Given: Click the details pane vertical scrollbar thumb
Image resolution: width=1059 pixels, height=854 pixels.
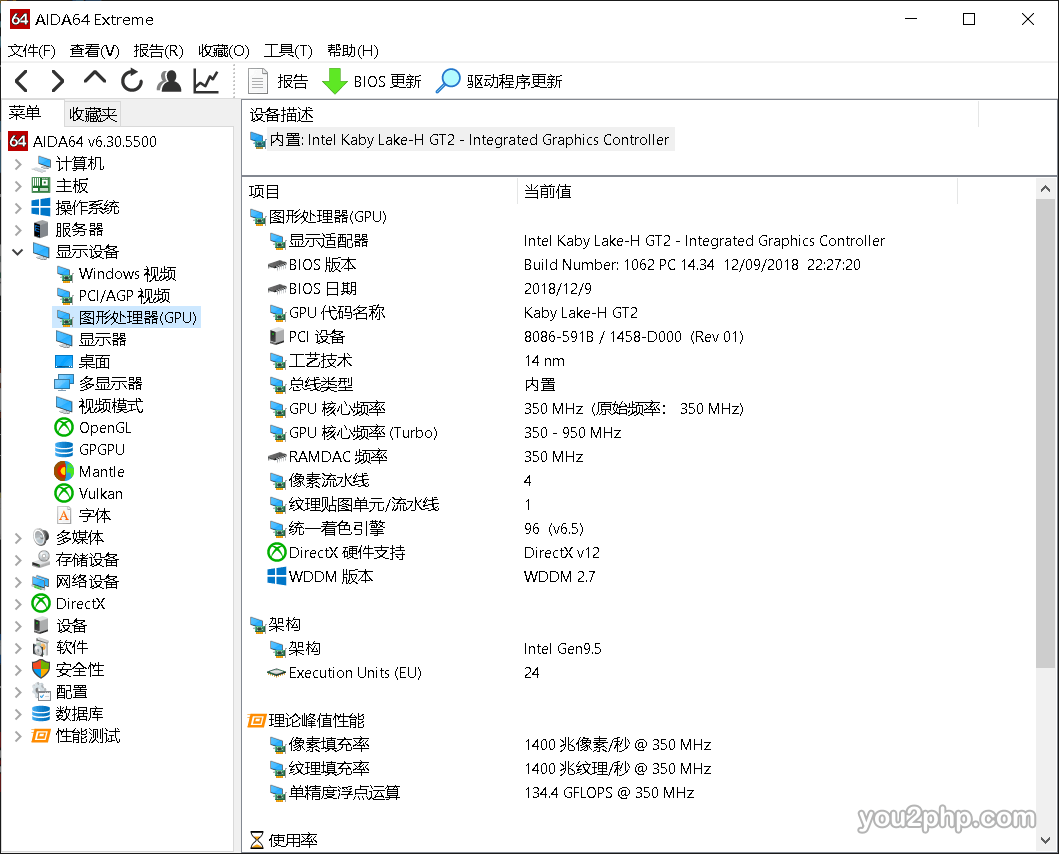Looking at the screenshot, I should point(1045,433).
